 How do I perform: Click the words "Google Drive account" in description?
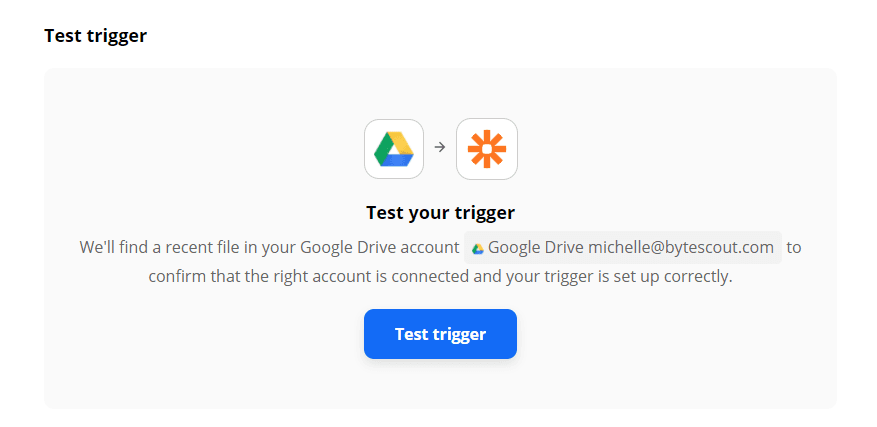point(378,247)
